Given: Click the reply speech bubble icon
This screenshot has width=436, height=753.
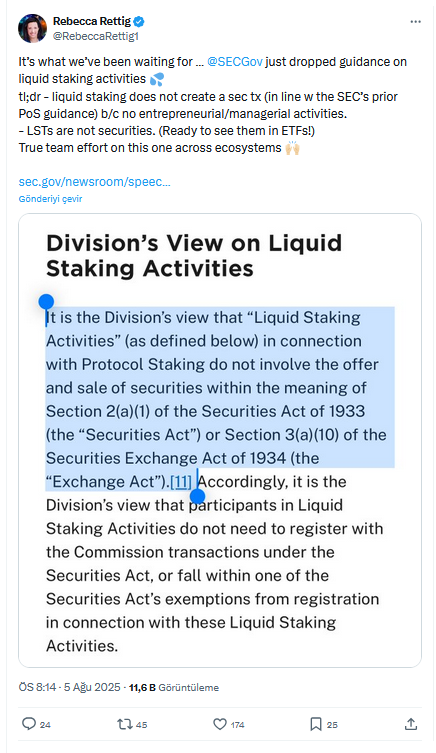Looking at the screenshot, I should click(x=29, y=724).
